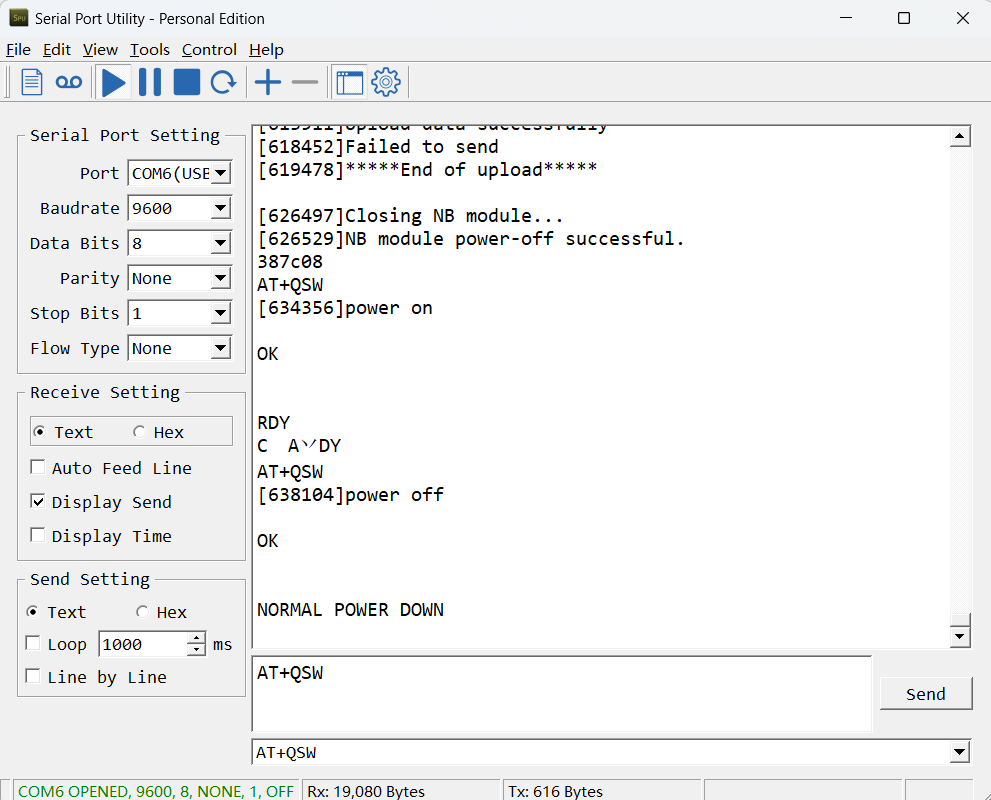
Task: Increase font size with plus icon
Action: [268, 82]
